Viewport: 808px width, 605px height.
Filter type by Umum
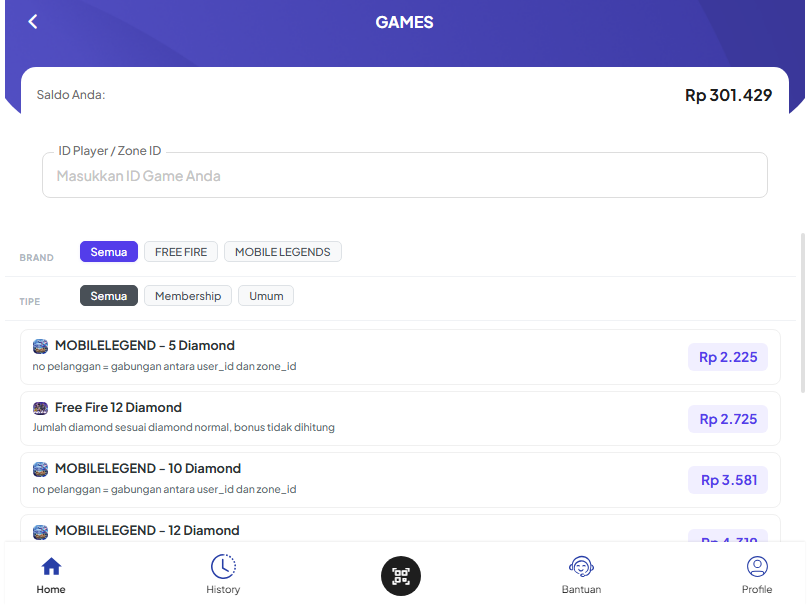[266, 296]
